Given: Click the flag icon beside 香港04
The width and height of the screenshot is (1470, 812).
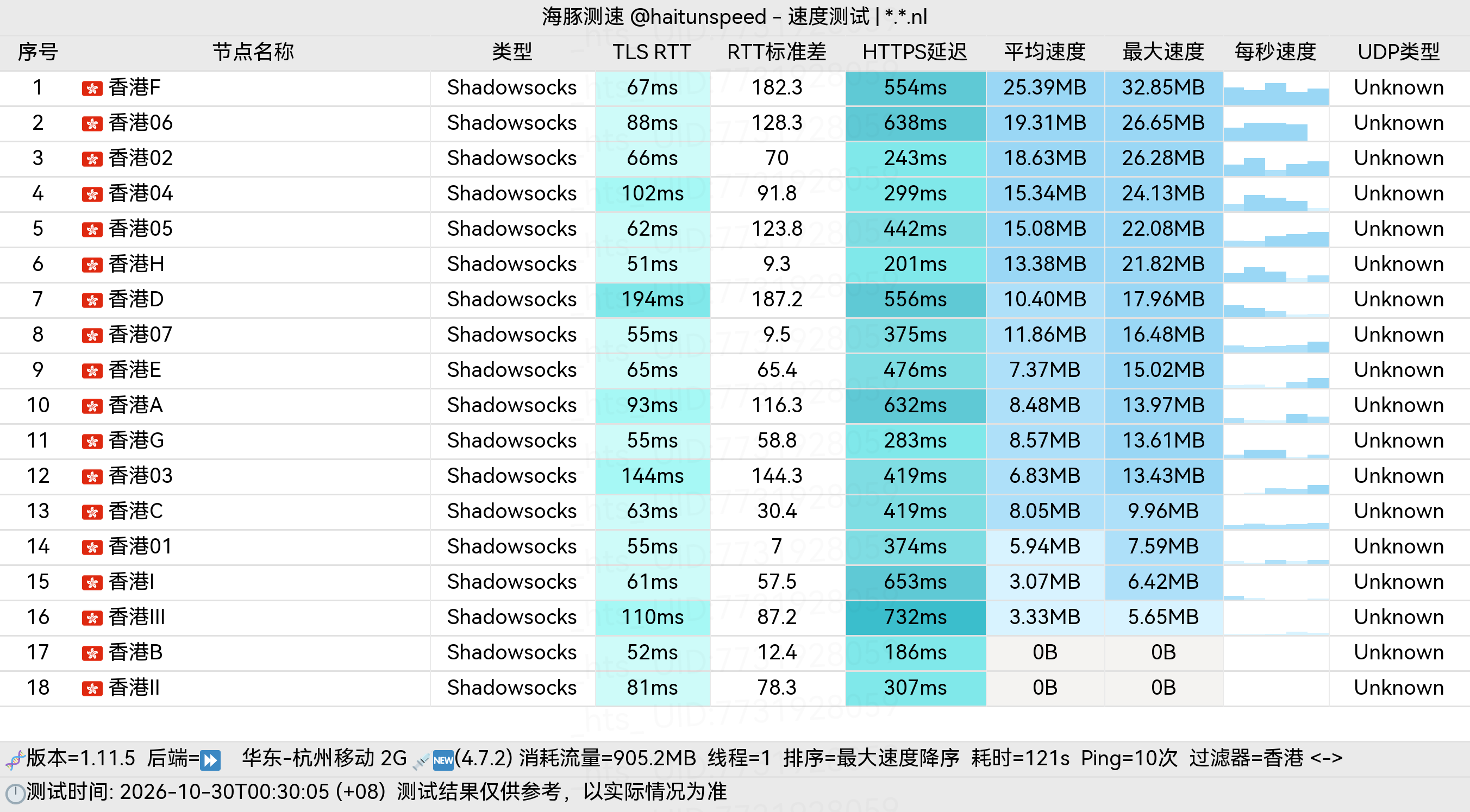Looking at the screenshot, I should [x=92, y=194].
